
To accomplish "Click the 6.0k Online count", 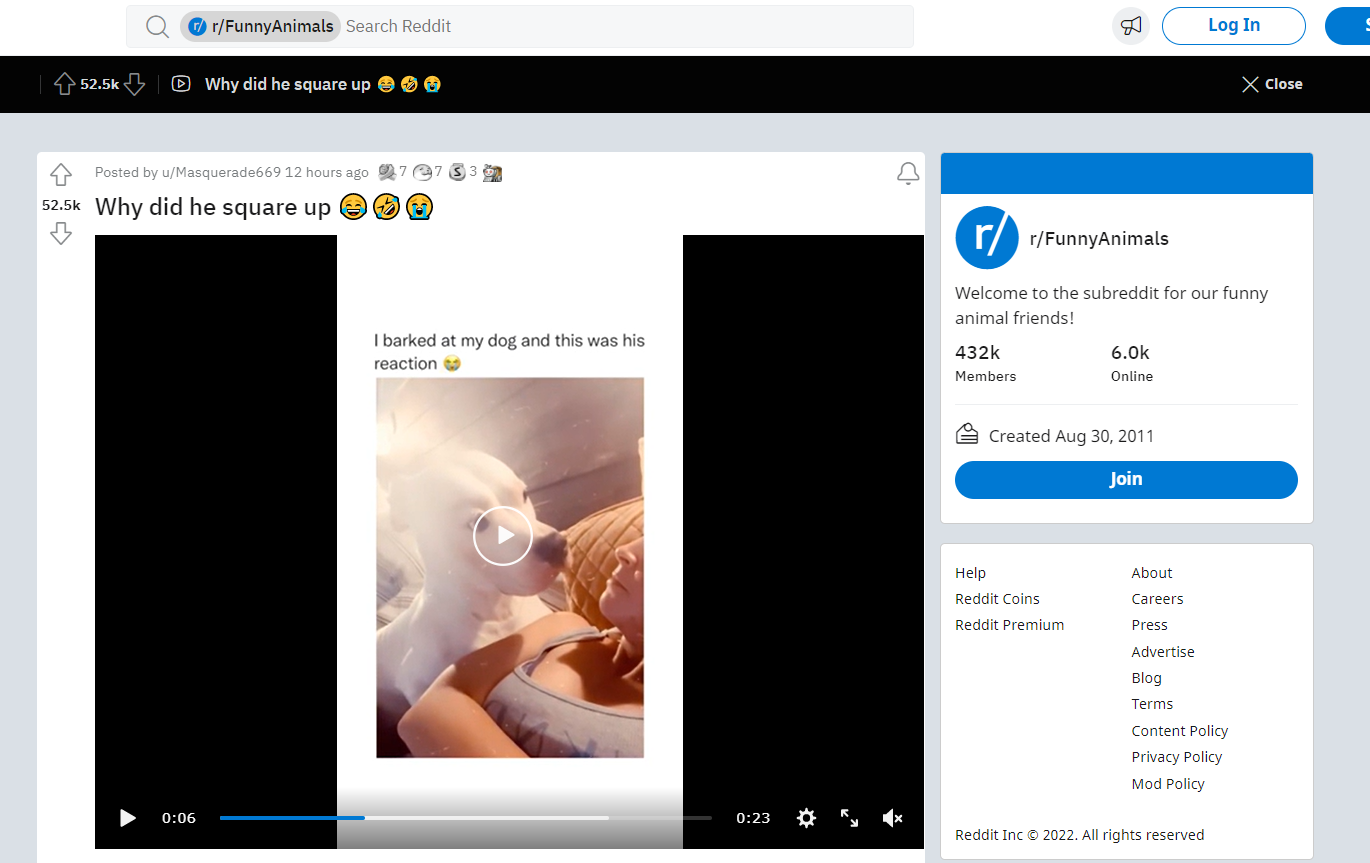I will pyautogui.click(x=1132, y=363).
